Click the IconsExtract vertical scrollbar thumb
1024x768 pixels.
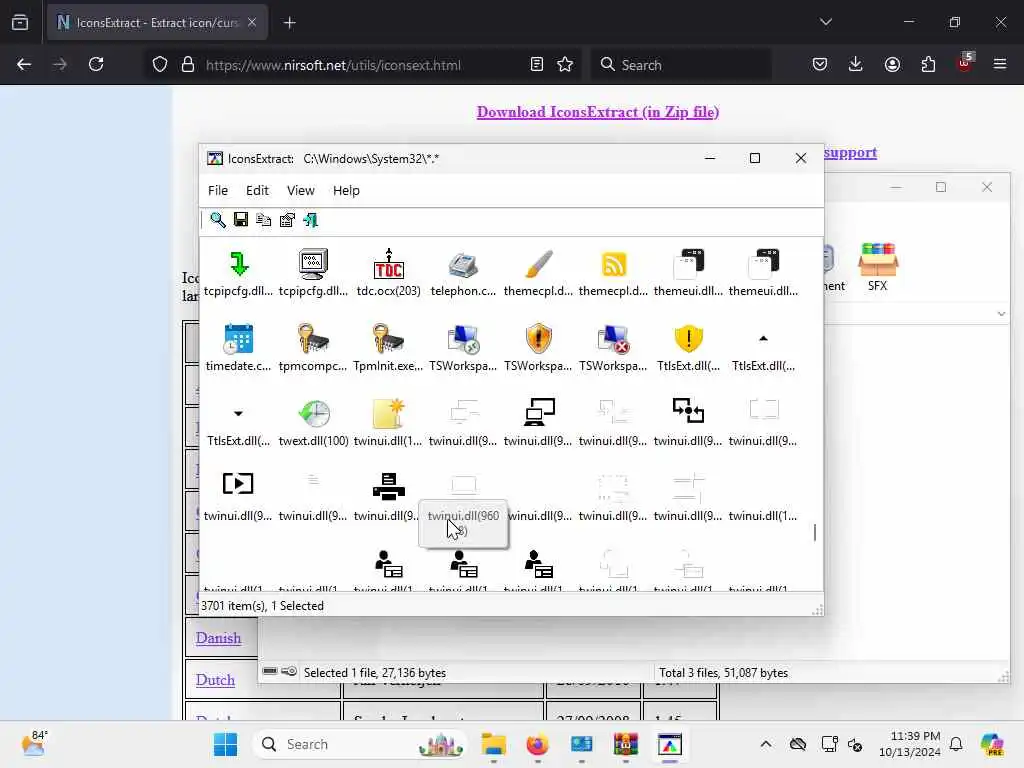point(814,533)
